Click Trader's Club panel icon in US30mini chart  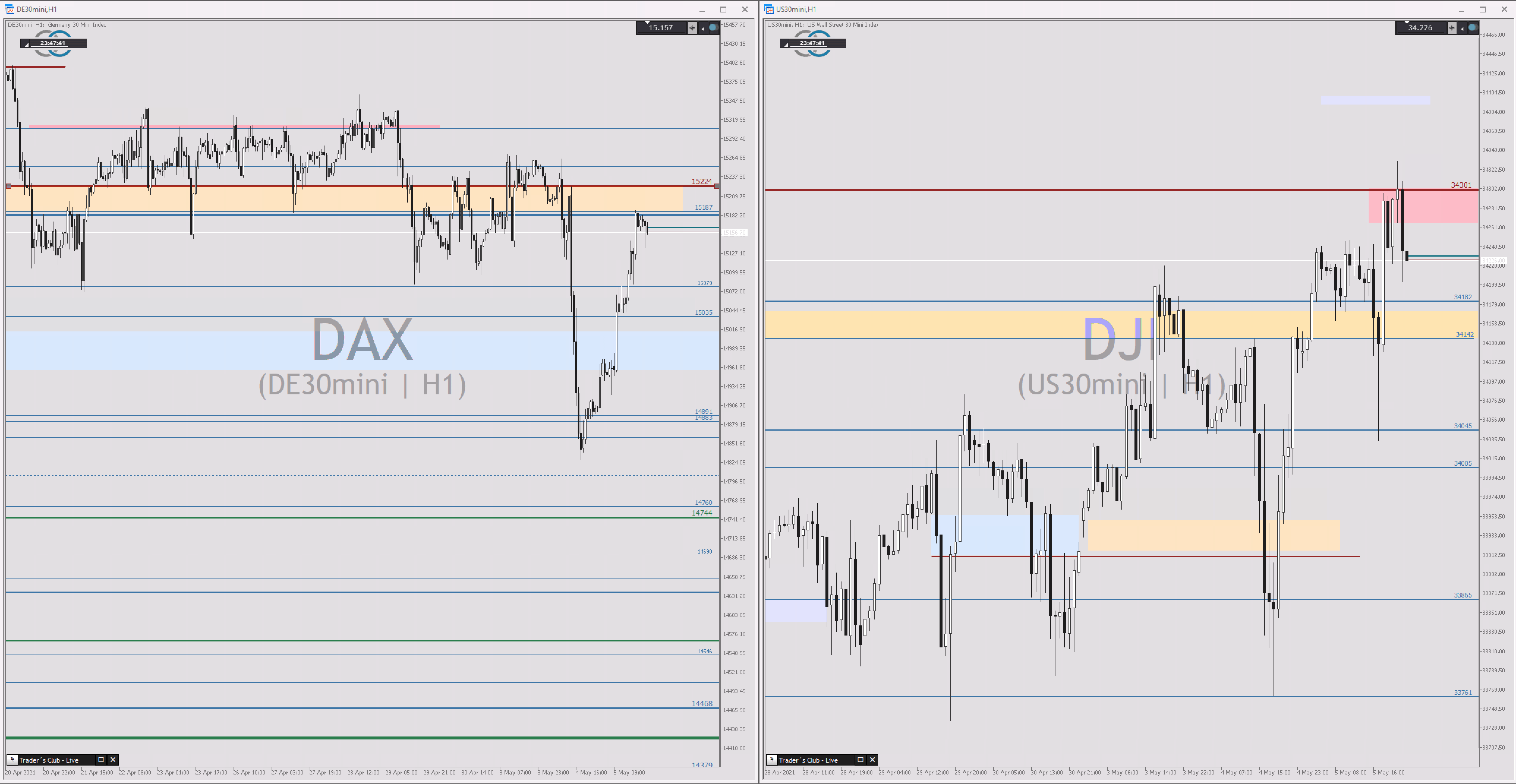click(772, 759)
